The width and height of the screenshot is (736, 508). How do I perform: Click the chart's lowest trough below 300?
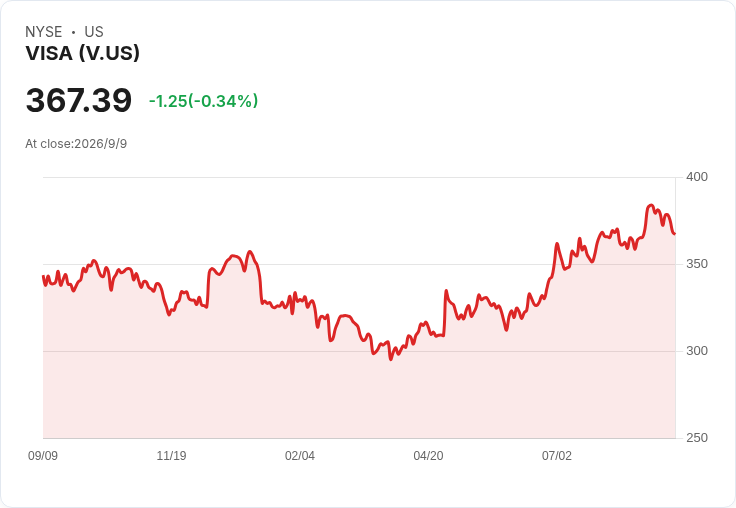coord(391,359)
